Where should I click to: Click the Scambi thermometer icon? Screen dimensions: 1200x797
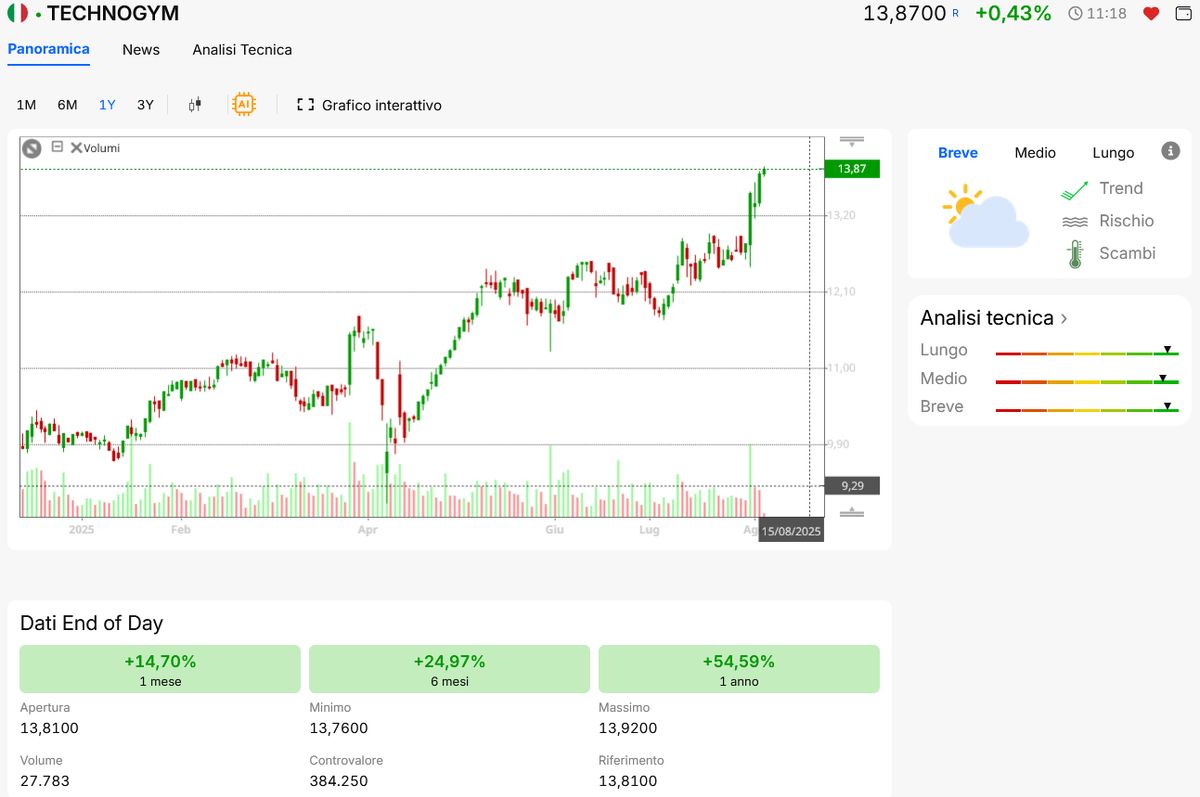[1075, 254]
